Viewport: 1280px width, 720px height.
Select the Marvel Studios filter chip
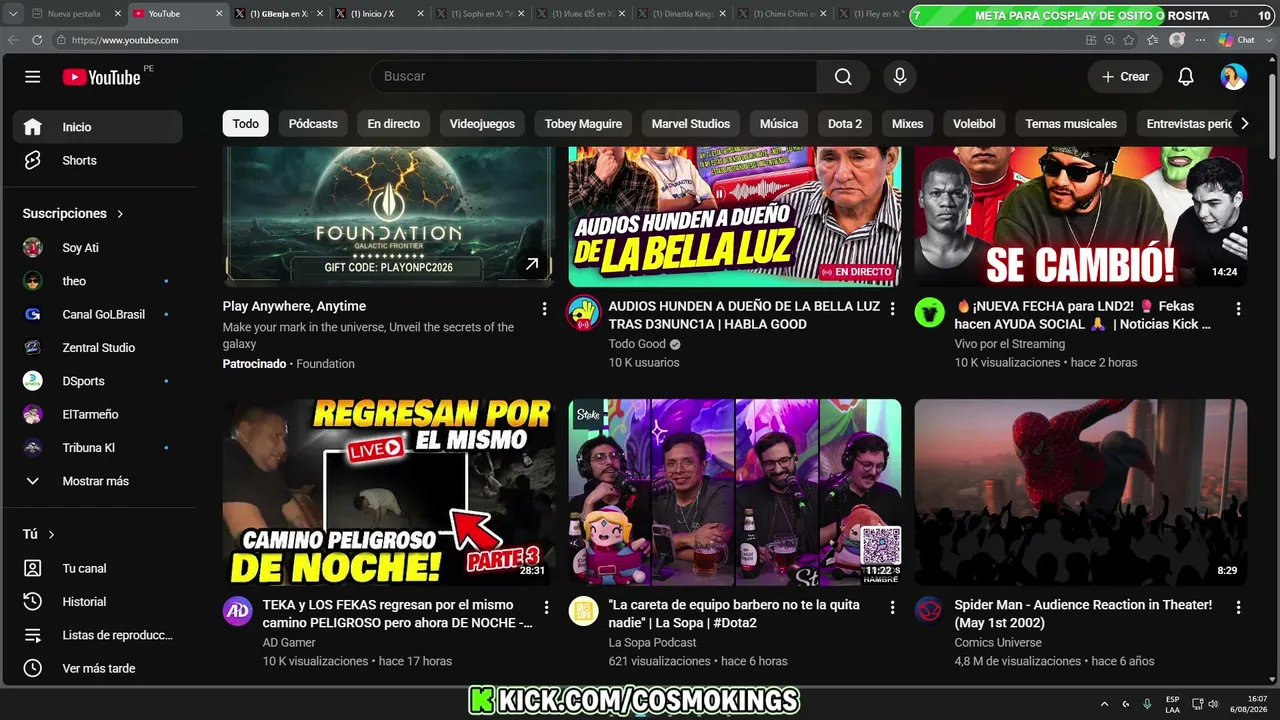tap(691, 124)
